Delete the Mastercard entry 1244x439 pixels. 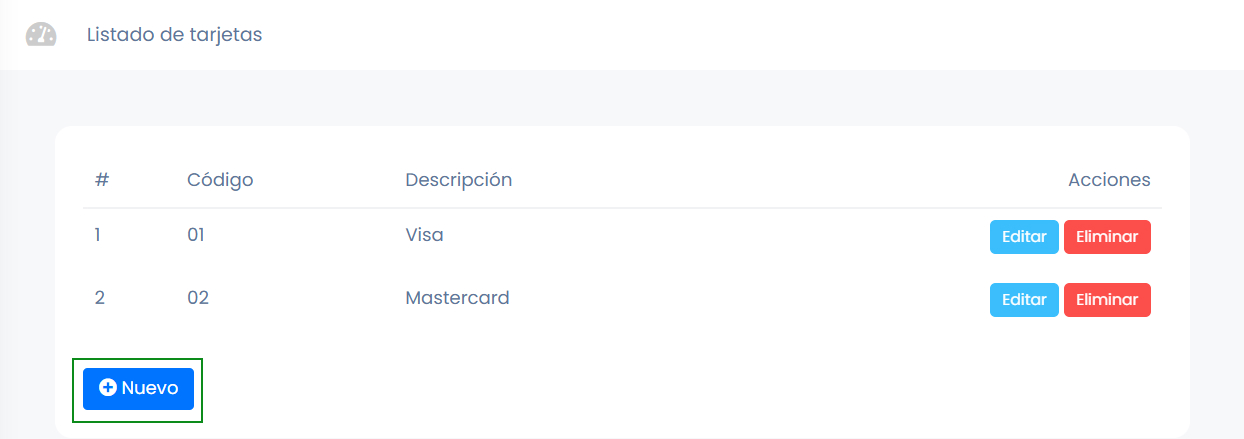point(1107,300)
